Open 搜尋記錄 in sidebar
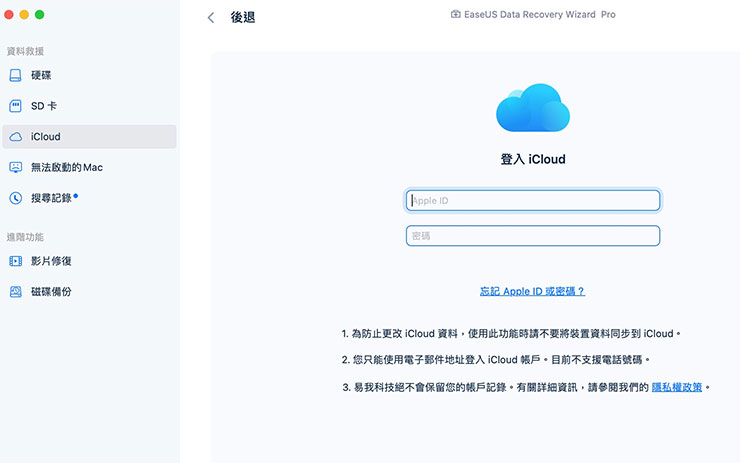740x463 pixels. (89, 198)
